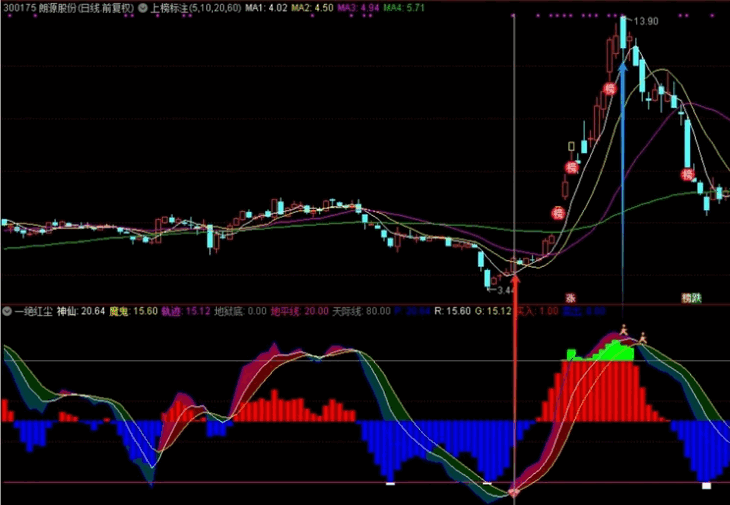This screenshot has height=505, width=730.
Task: Select the MA1: 4.02 value
Action: pos(266,8)
